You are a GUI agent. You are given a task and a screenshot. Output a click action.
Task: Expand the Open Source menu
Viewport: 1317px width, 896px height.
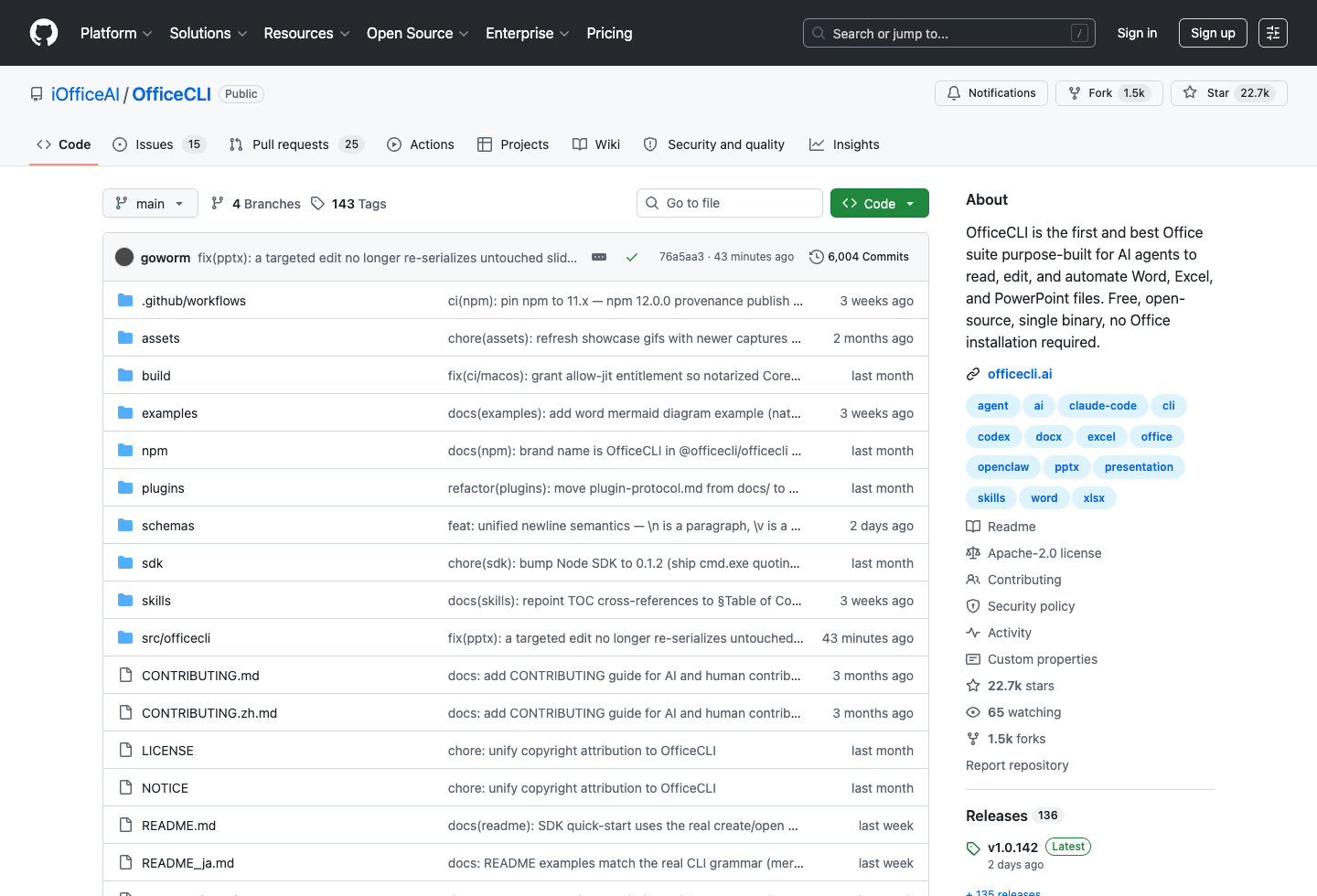point(418,33)
